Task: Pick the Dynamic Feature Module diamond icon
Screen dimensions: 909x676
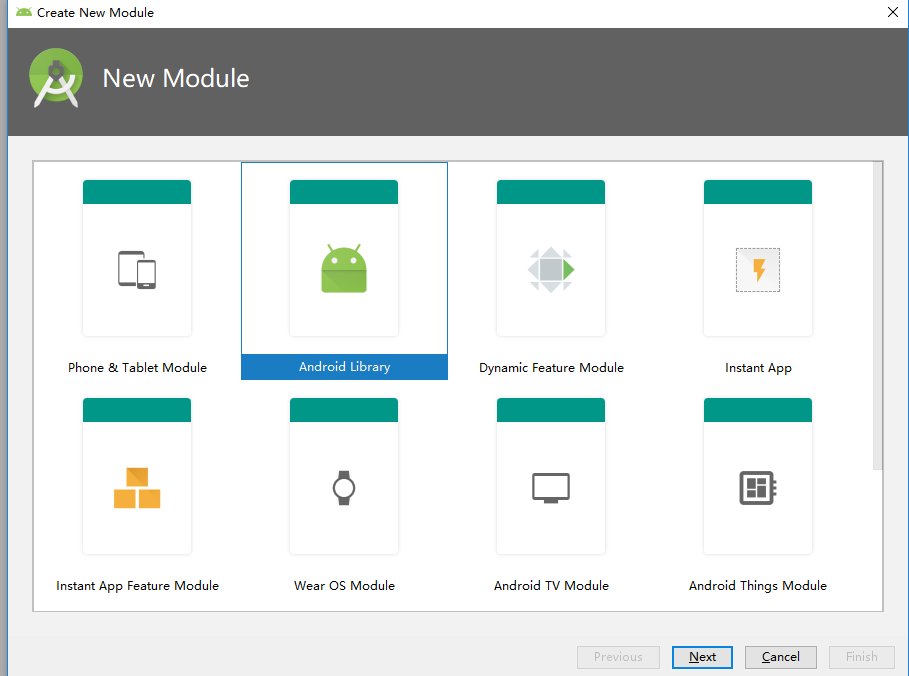Action: pyautogui.click(x=551, y=270)
